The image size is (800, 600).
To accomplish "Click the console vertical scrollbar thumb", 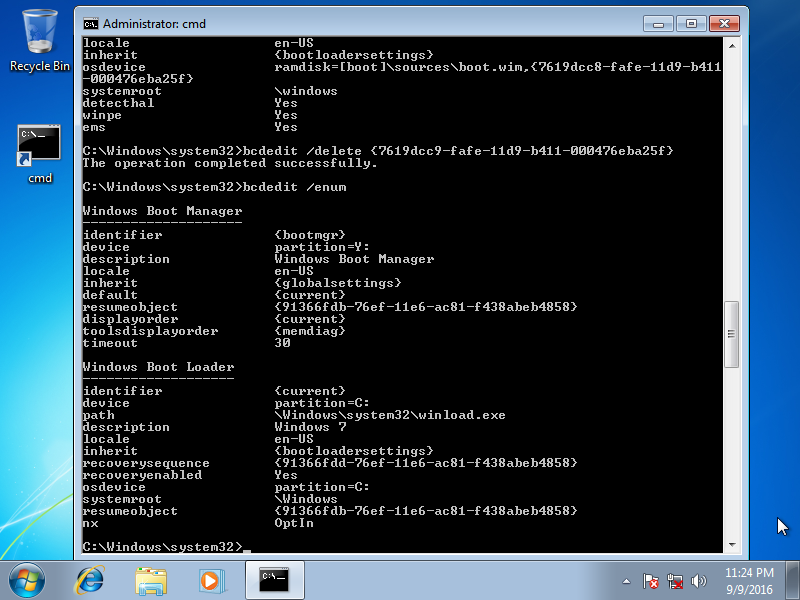I will (732, 334).
